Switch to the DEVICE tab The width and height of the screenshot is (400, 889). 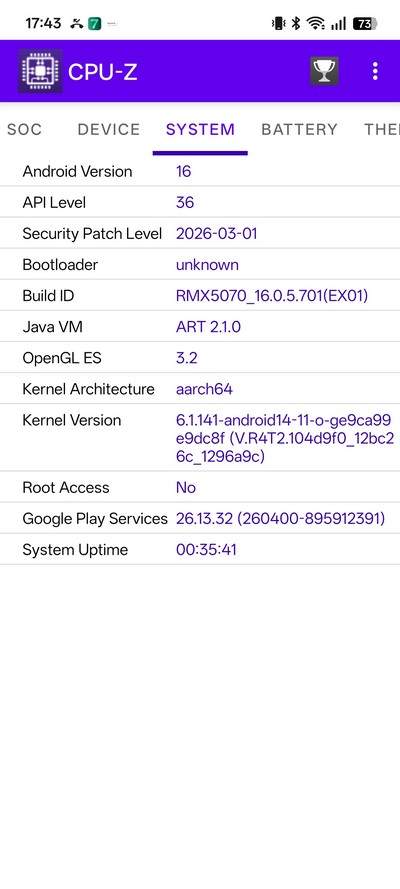109,129
